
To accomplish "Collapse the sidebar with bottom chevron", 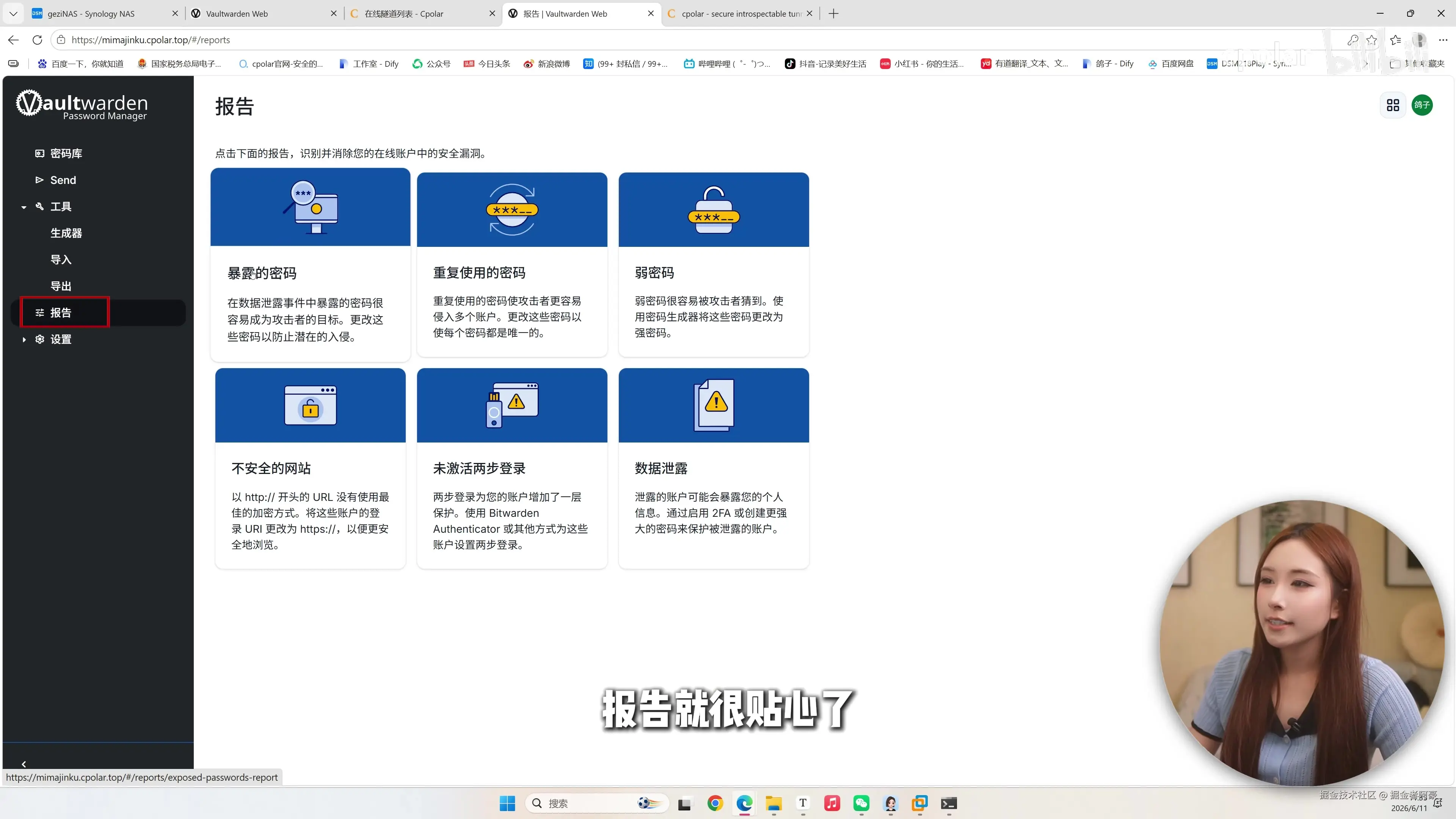I will 24,764.
